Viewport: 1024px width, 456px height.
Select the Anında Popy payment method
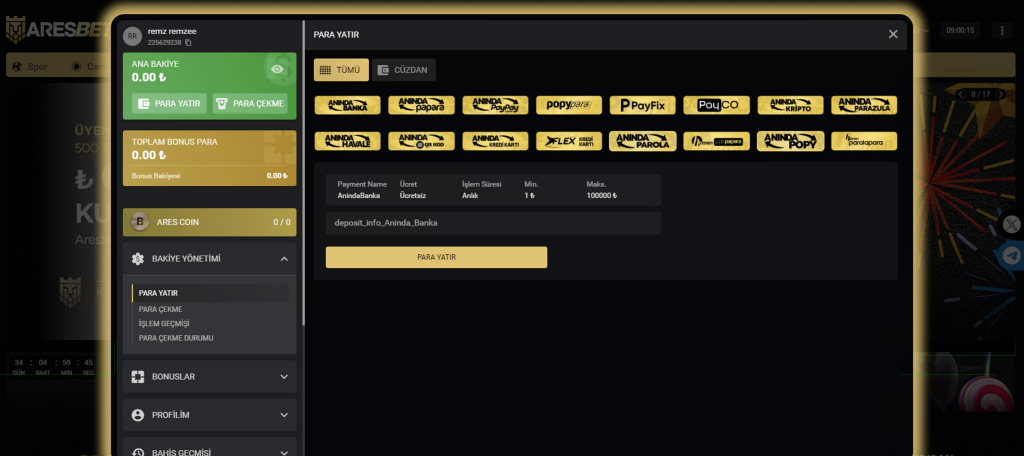coord(790,141)
